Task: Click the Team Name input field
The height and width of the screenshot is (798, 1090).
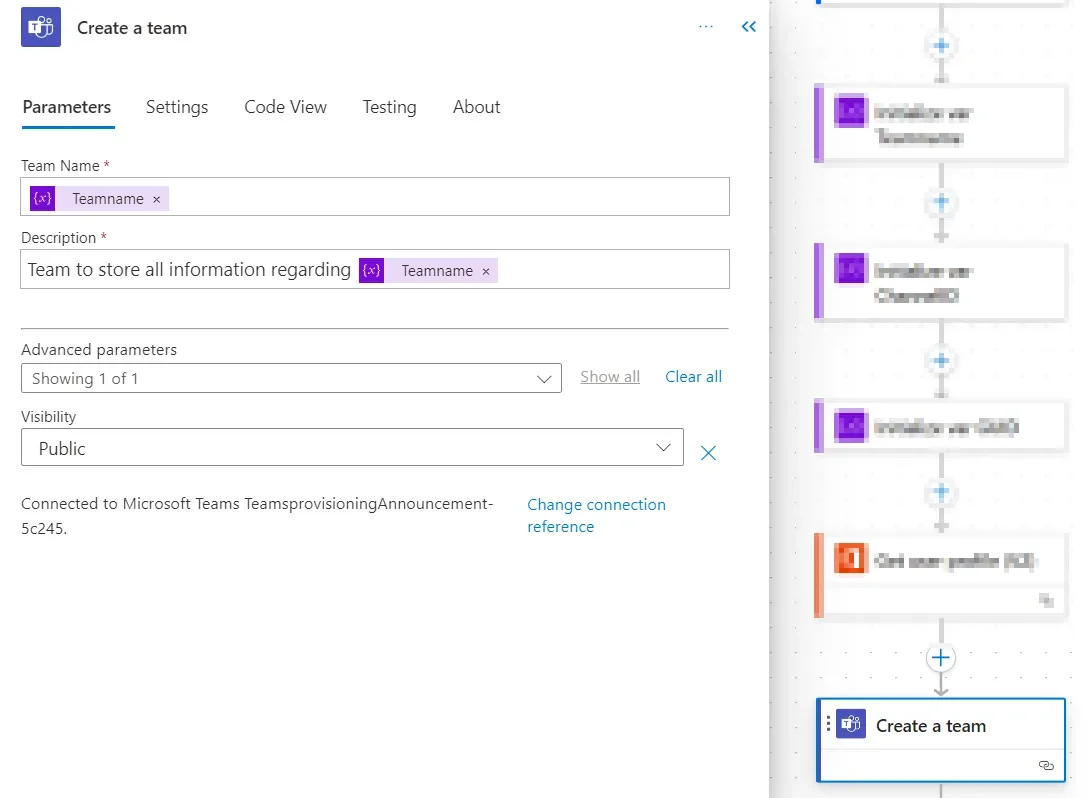Action: (375, 197)
